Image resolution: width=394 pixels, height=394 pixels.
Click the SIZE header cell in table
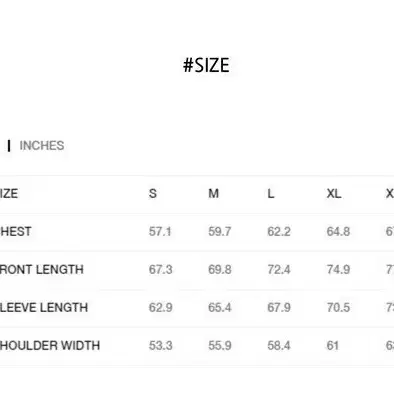pos(9,193)
